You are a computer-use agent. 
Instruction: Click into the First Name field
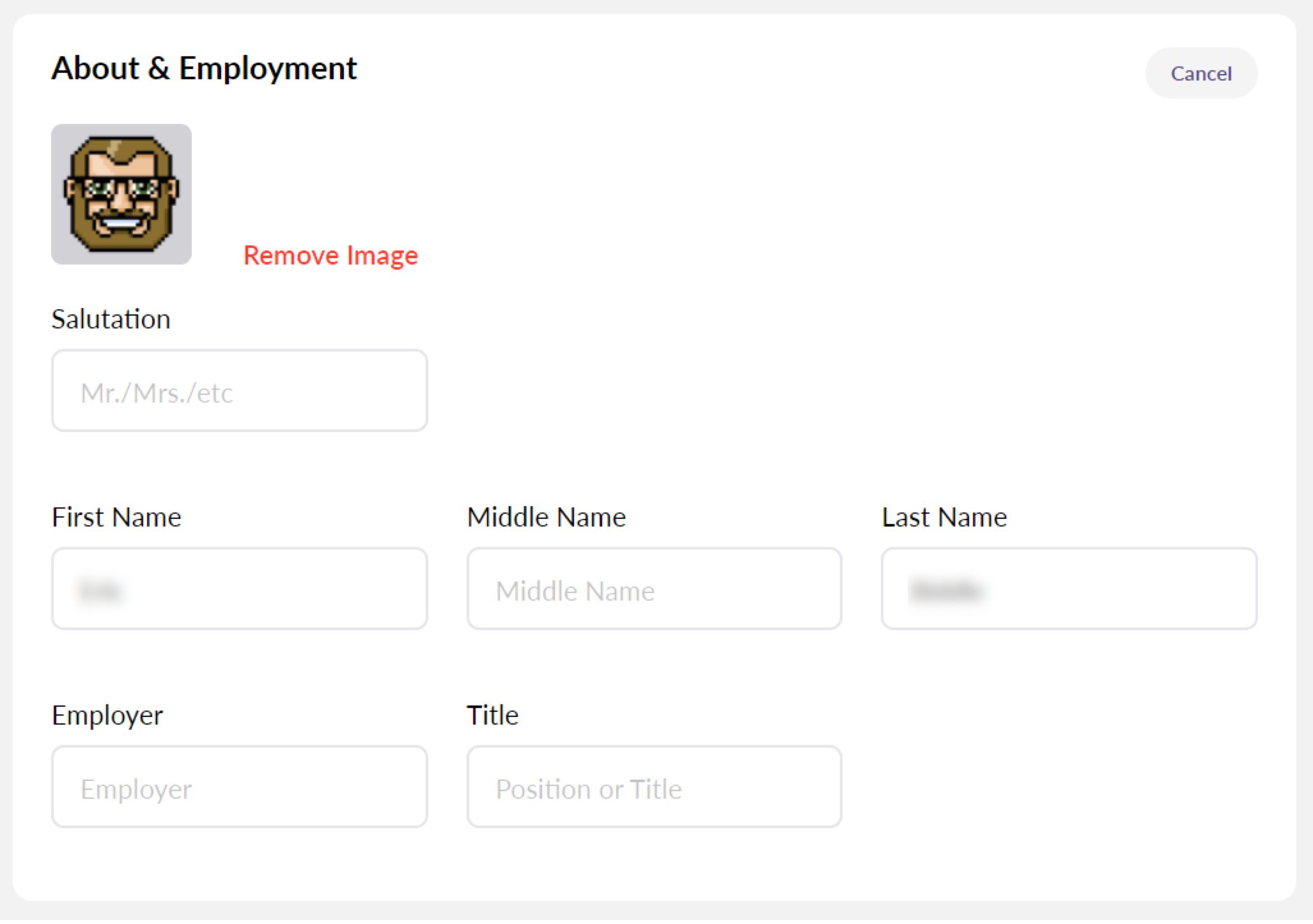tap(240, 589)
